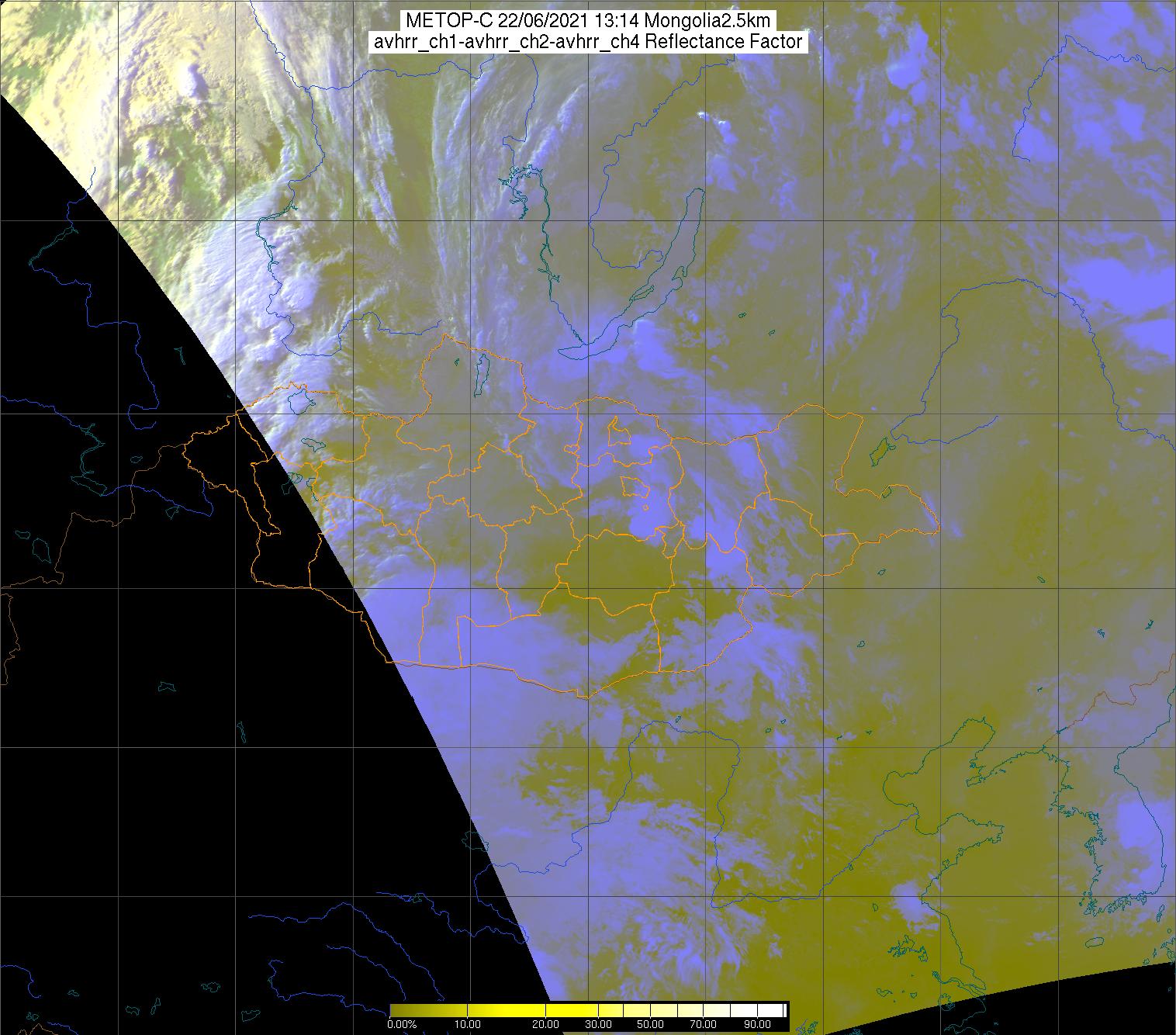1176x1035 pixels.
Task: Click the 20.00 tick label on colorbar
Action: coord(545,1025)
